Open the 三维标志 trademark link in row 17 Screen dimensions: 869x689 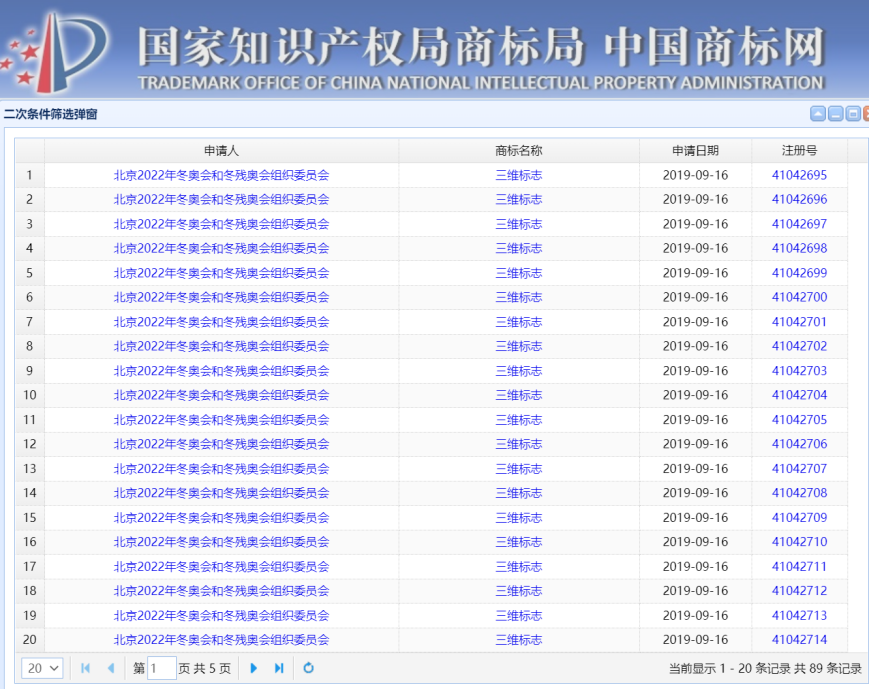tap(519, 566)
